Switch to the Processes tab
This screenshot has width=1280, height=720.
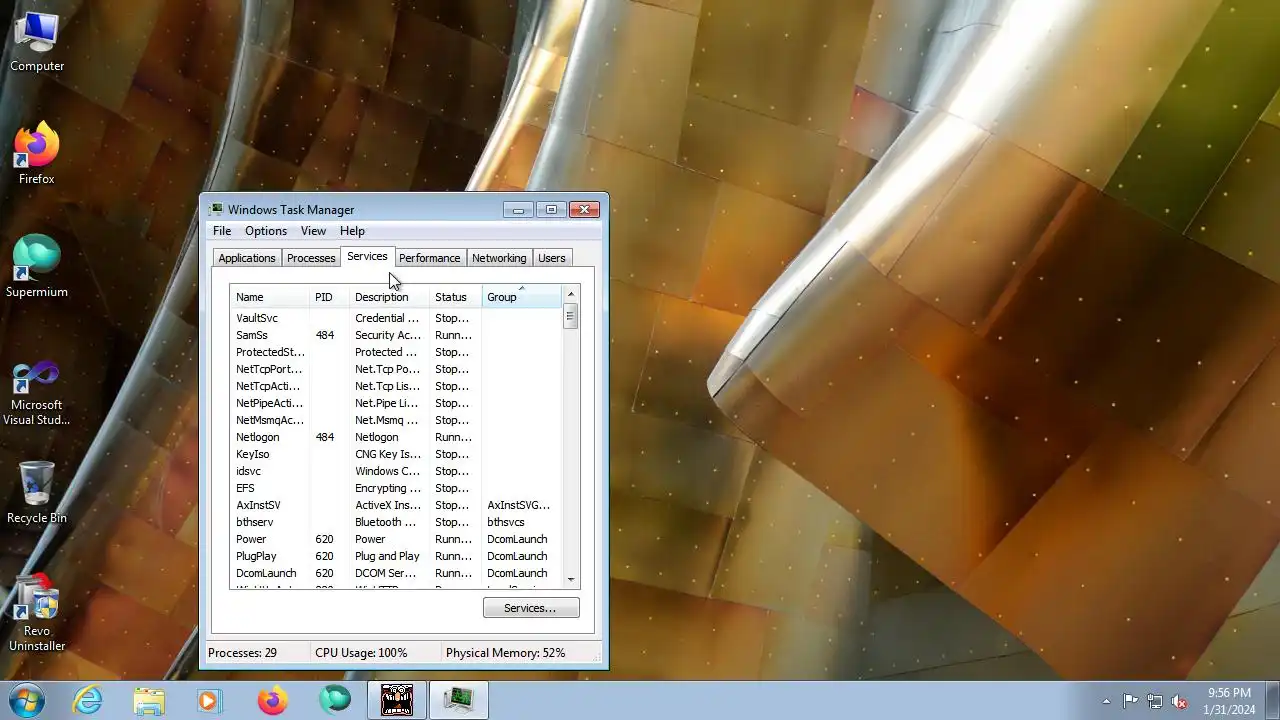click(311, 258)
